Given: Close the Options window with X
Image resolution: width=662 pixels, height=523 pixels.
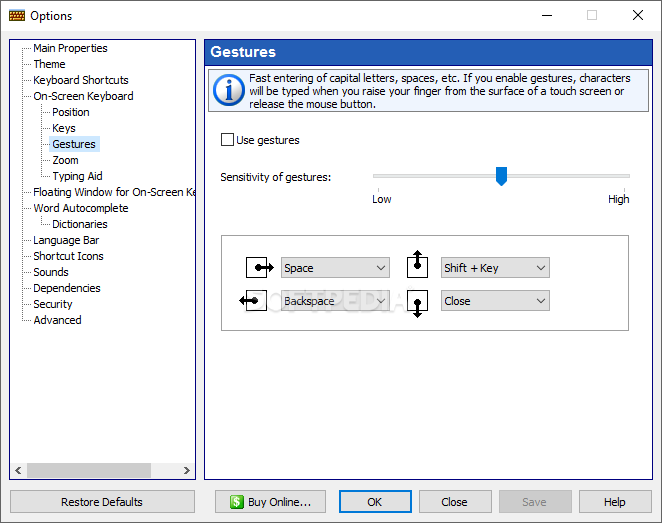Looking at the screenshot, I should [638, 15].
